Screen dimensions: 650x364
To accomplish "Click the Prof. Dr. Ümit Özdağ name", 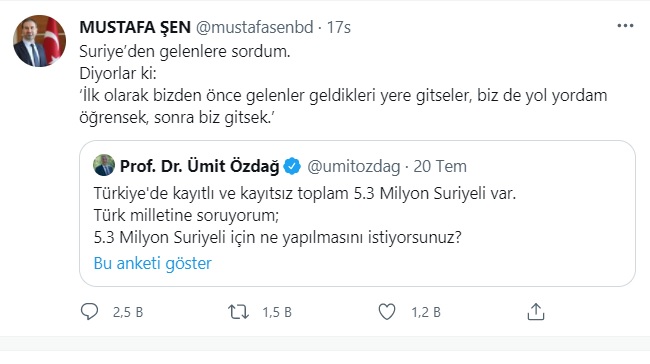I will tap(199, 166).
